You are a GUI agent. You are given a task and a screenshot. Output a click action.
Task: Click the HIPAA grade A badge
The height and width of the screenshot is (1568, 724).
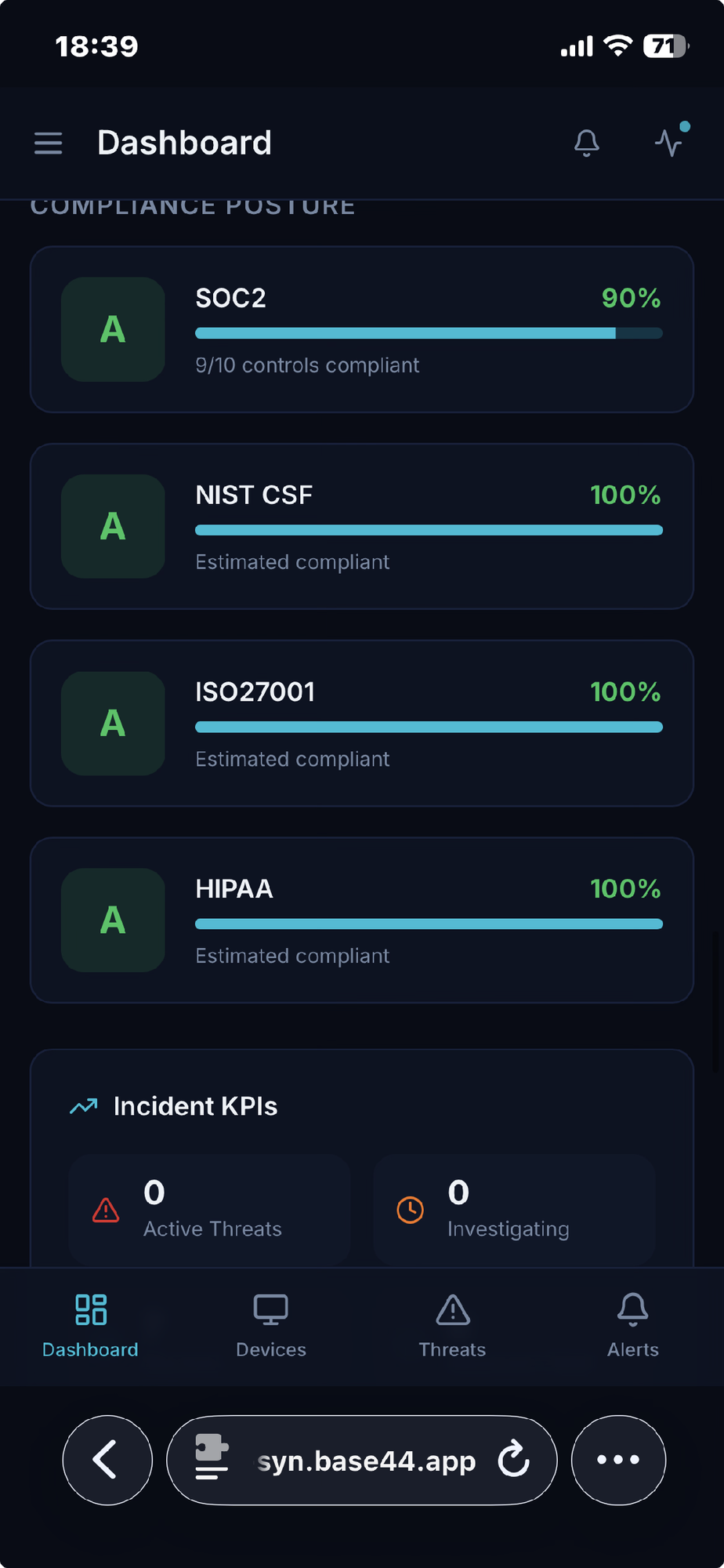(113, 920)
